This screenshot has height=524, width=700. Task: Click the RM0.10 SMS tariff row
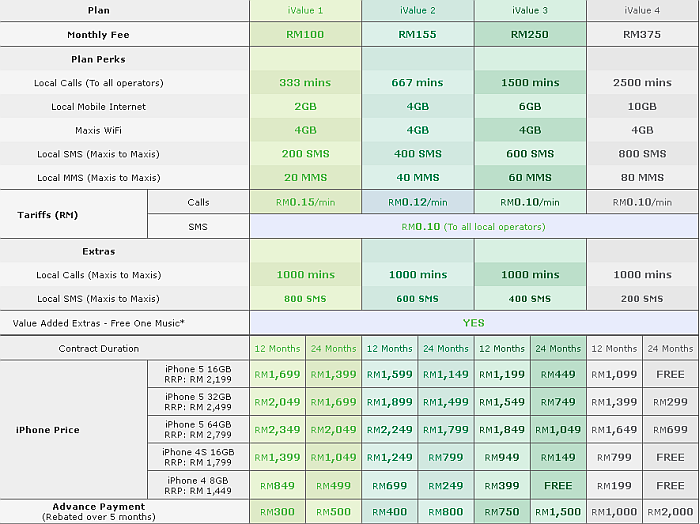click(473, 227)
